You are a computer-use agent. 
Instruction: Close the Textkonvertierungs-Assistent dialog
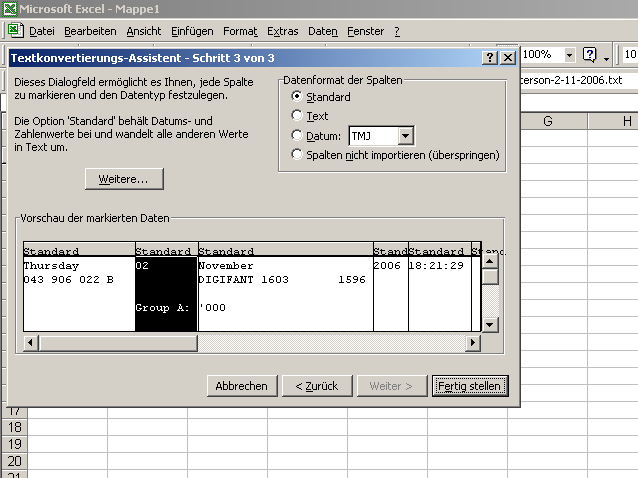[508, 58]
